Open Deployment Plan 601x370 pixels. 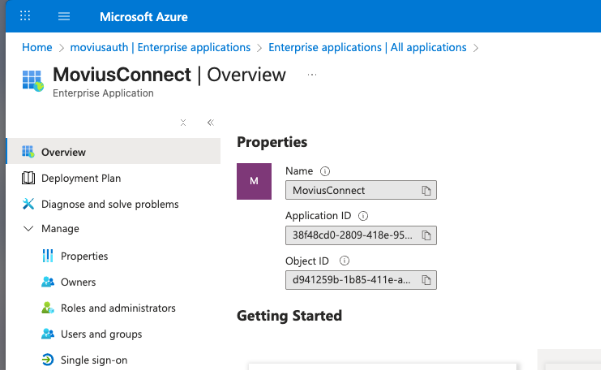tap(81, 178)
